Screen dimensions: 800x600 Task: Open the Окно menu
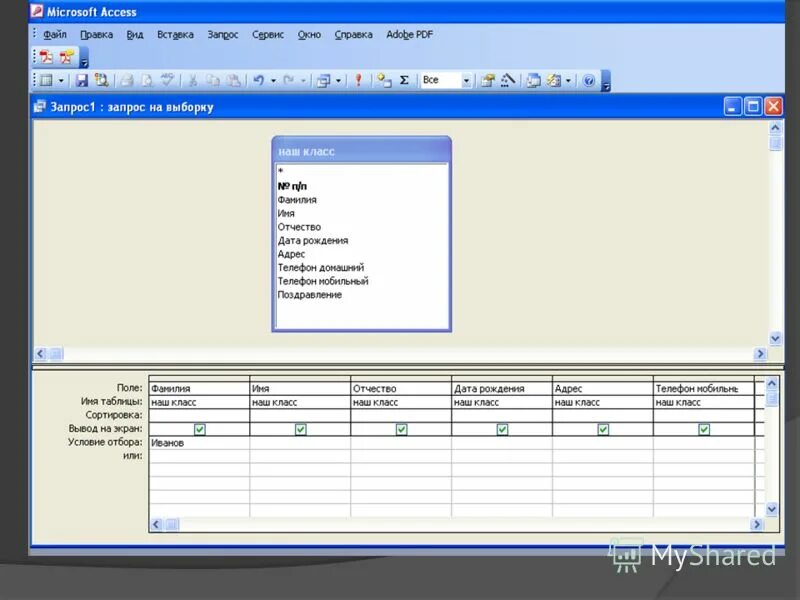tap(309, 35)
